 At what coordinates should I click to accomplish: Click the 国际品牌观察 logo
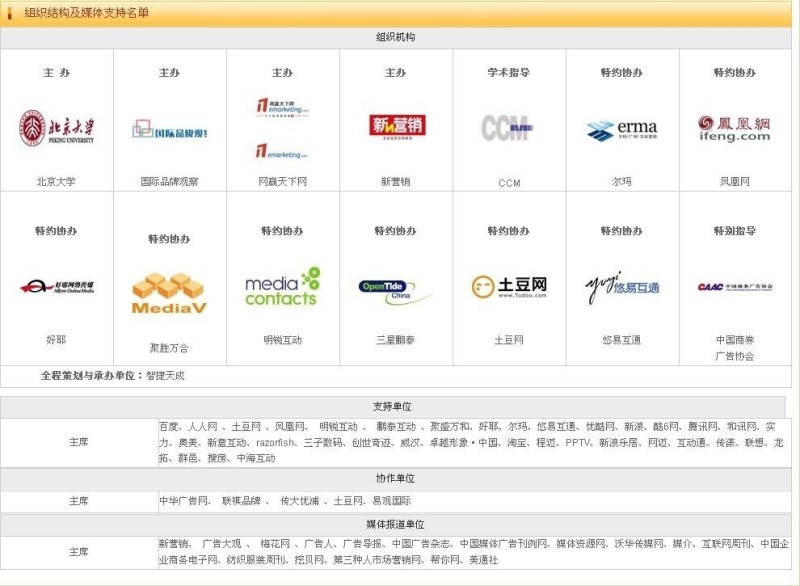tap(169, 130)
